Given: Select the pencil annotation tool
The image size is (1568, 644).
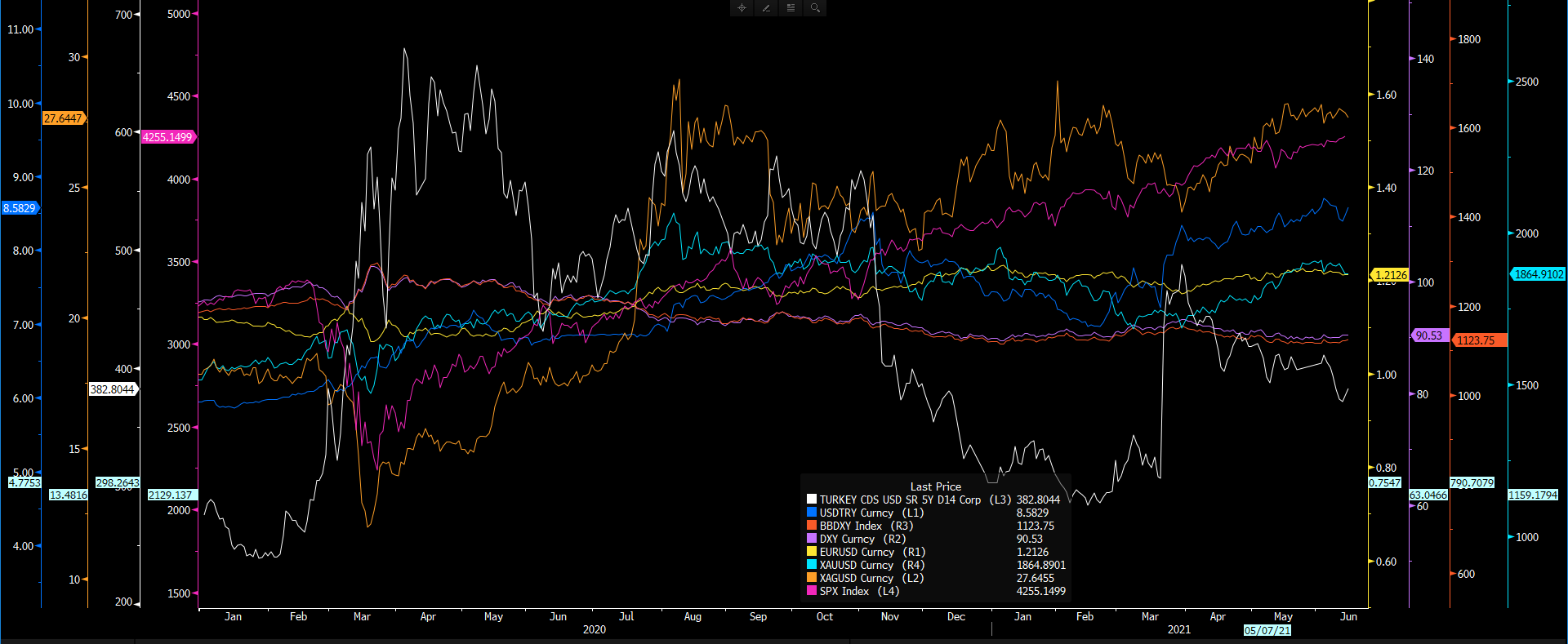Looking at the screenshot, I should coord(766,8).
